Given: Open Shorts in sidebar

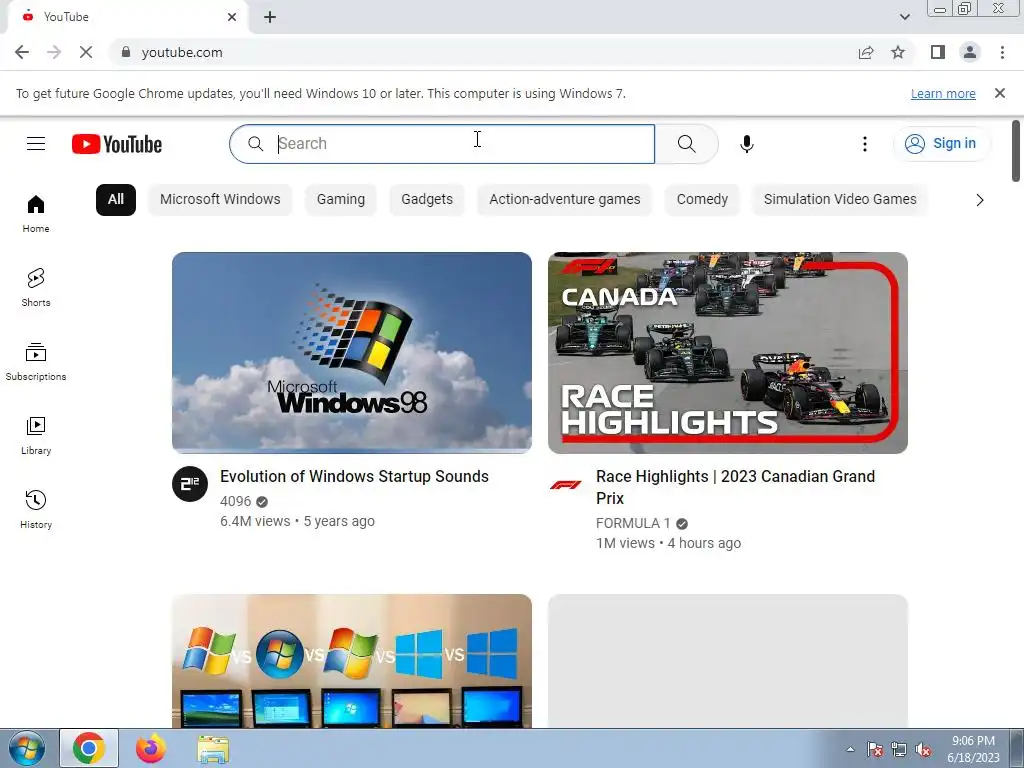Looking at the screenshot, I should 36,287.
